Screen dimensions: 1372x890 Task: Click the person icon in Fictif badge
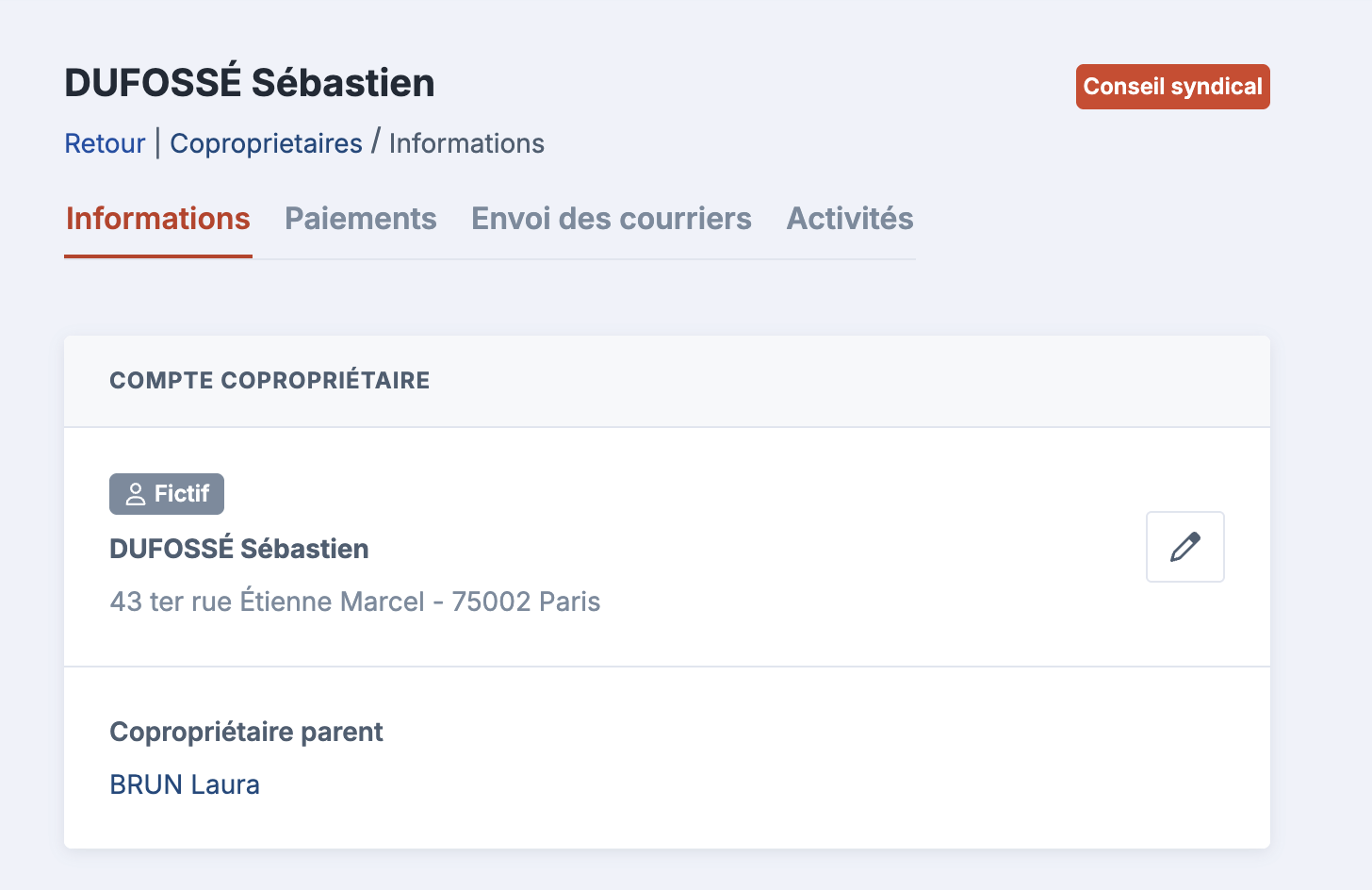click(x=136, y=494)
